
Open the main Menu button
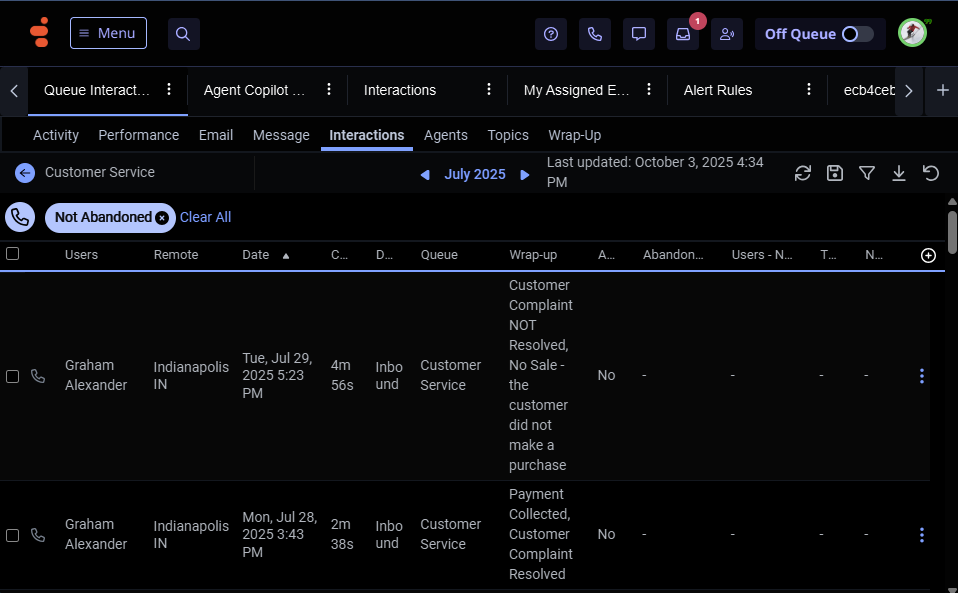point(108,33)
